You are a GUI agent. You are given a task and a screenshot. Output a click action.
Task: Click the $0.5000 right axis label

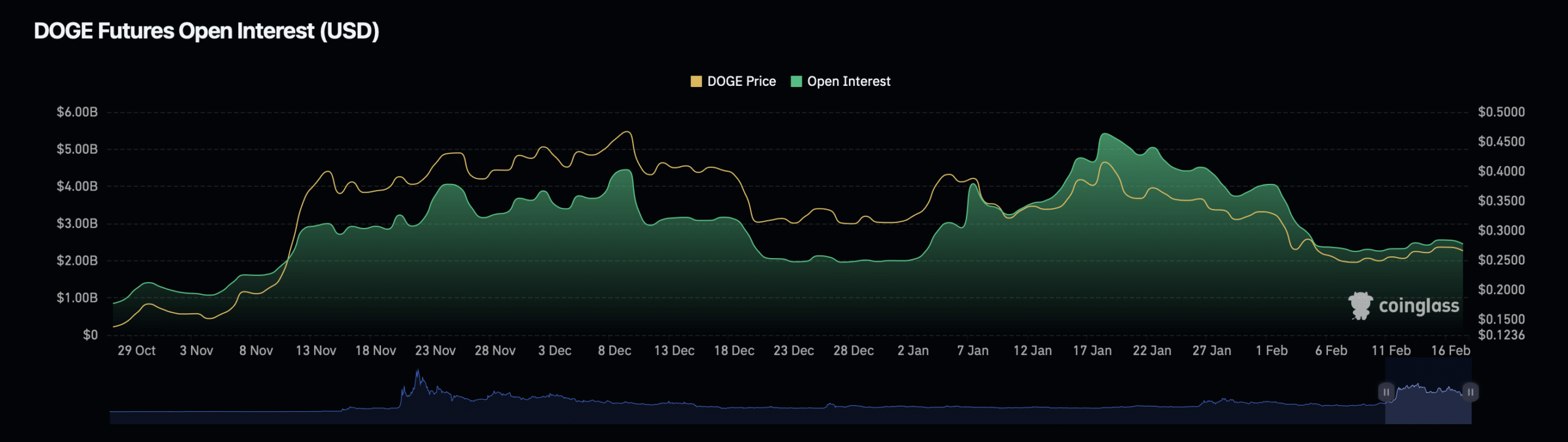pos(1501,112)
